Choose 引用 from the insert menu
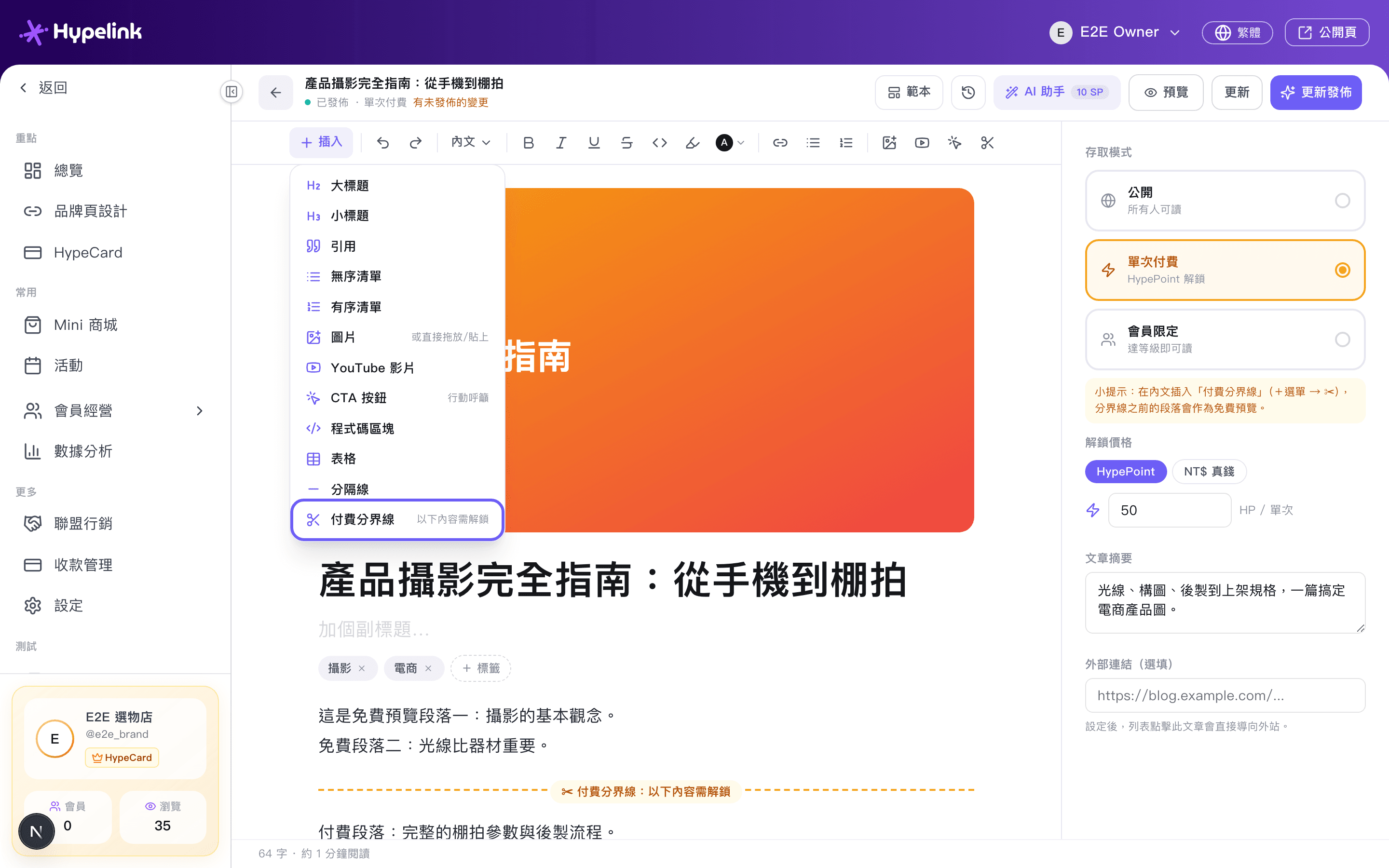The image size is (1389, 868). pos(397,246)
